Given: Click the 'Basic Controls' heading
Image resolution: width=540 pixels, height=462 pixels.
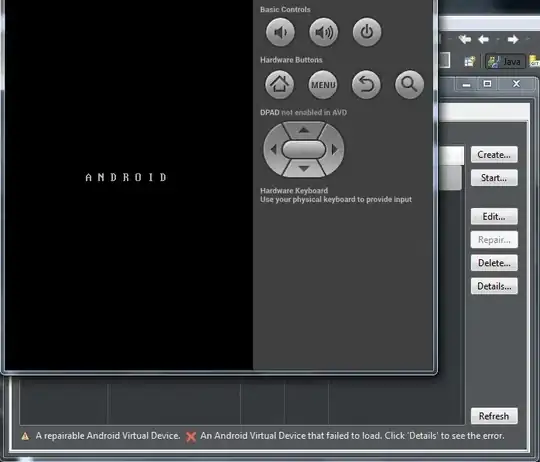Looking at the screenshot, I should point(285,10).
